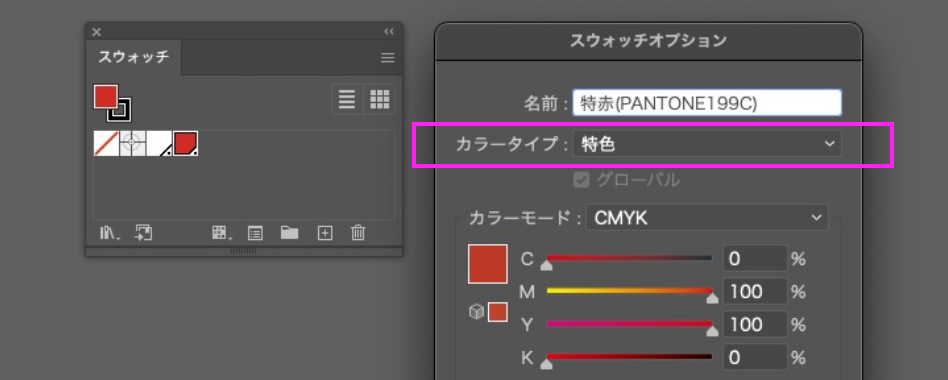
Task: Switch swatches to list view
Action: 347,98
